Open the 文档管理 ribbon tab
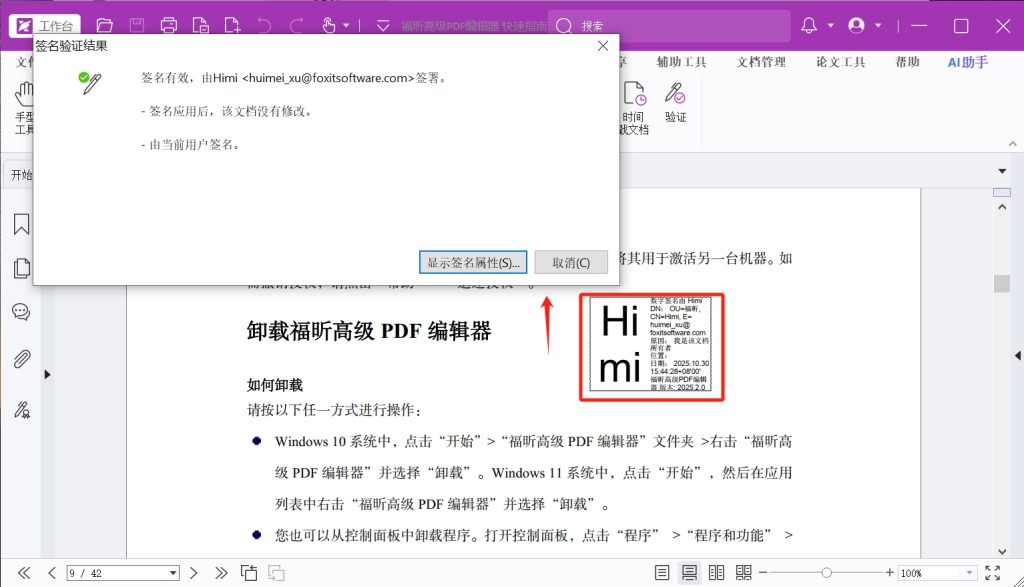Screen dimensions: 1024x587 tap(761, 62)
